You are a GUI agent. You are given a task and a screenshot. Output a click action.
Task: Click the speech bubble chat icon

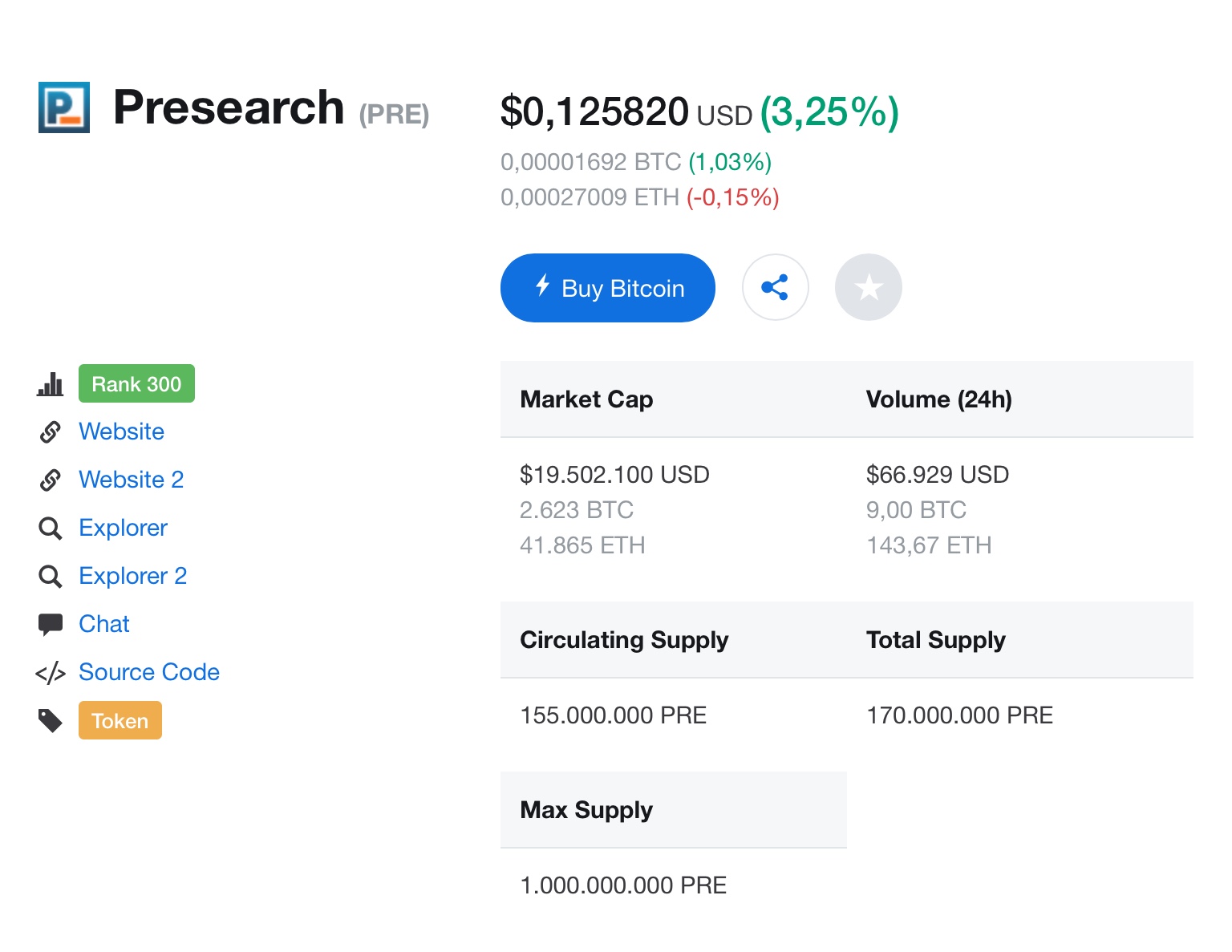[x=50, y=625]
